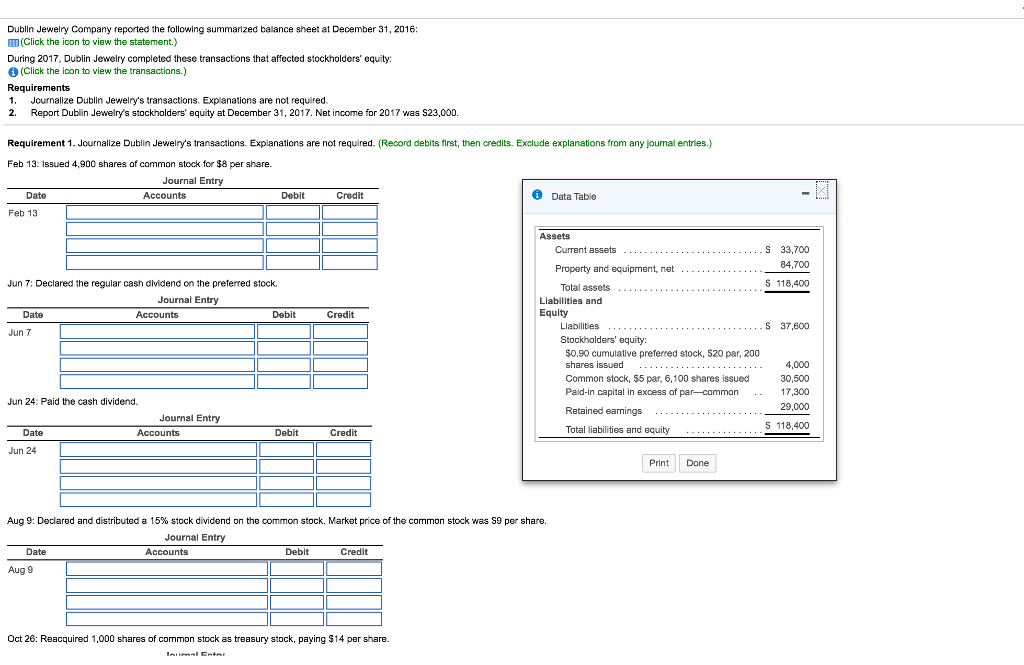Select the first Debit field for Aug 9
Screen dimensions: 1024x665
tap(297, 568)
